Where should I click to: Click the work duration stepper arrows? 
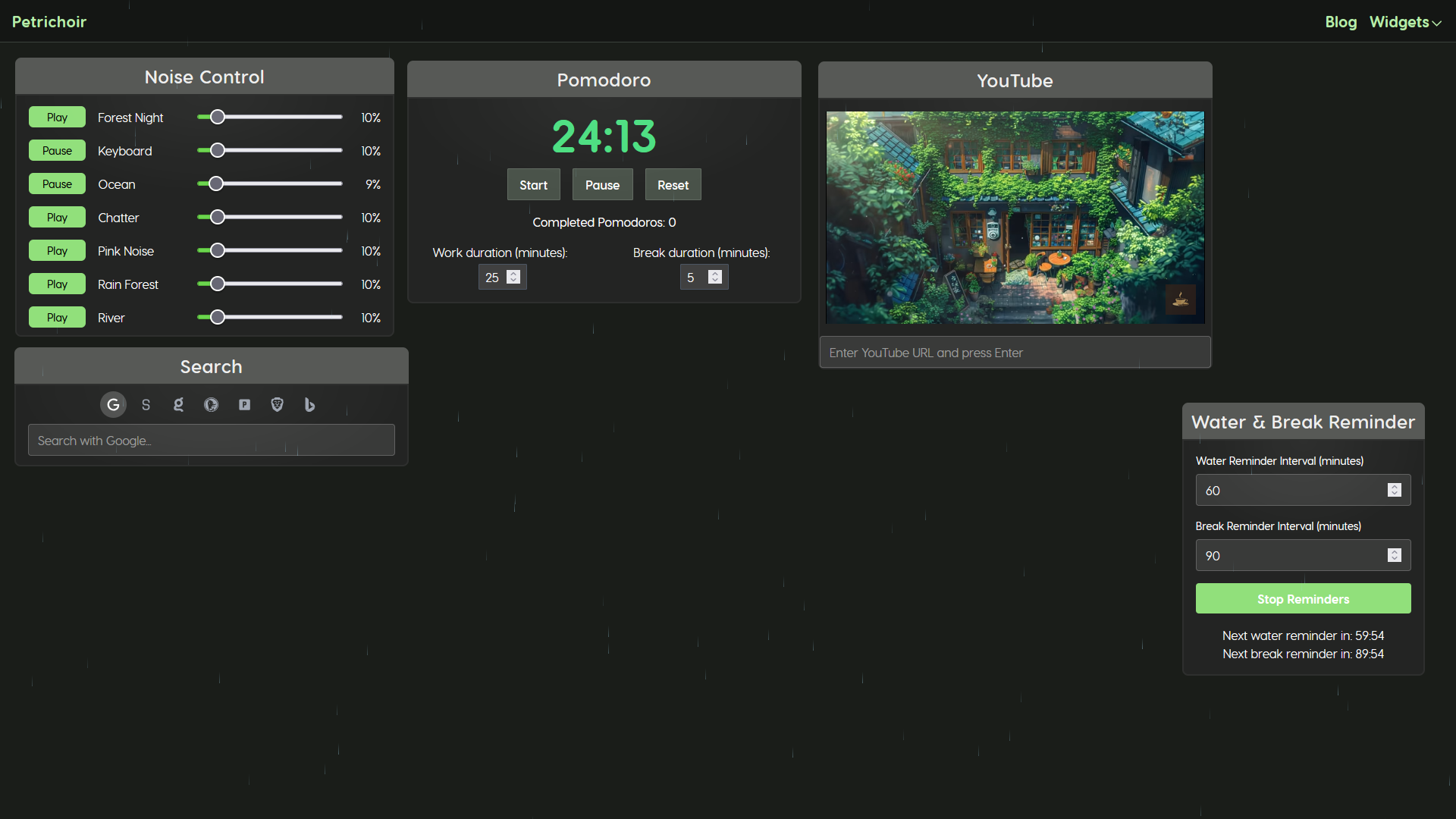513,277
